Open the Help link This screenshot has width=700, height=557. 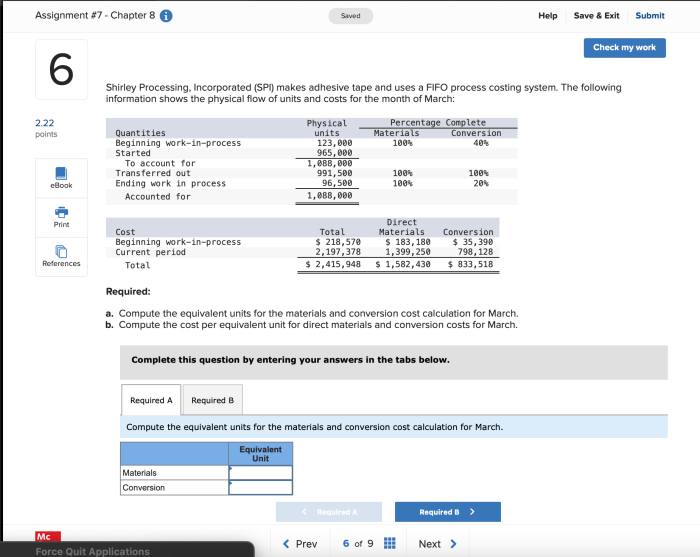point(548,16)
